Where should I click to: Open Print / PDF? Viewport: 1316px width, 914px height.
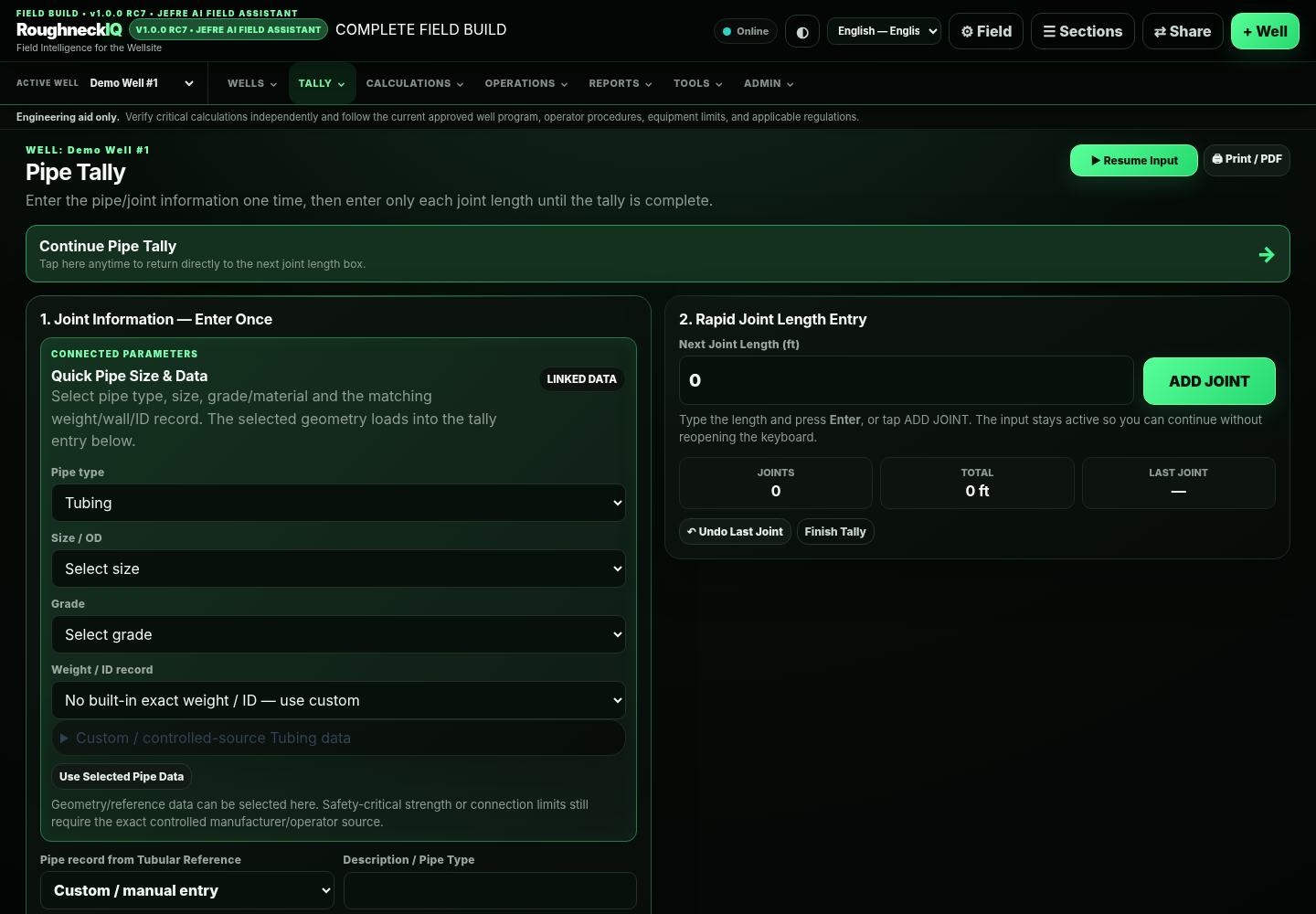1247,160
